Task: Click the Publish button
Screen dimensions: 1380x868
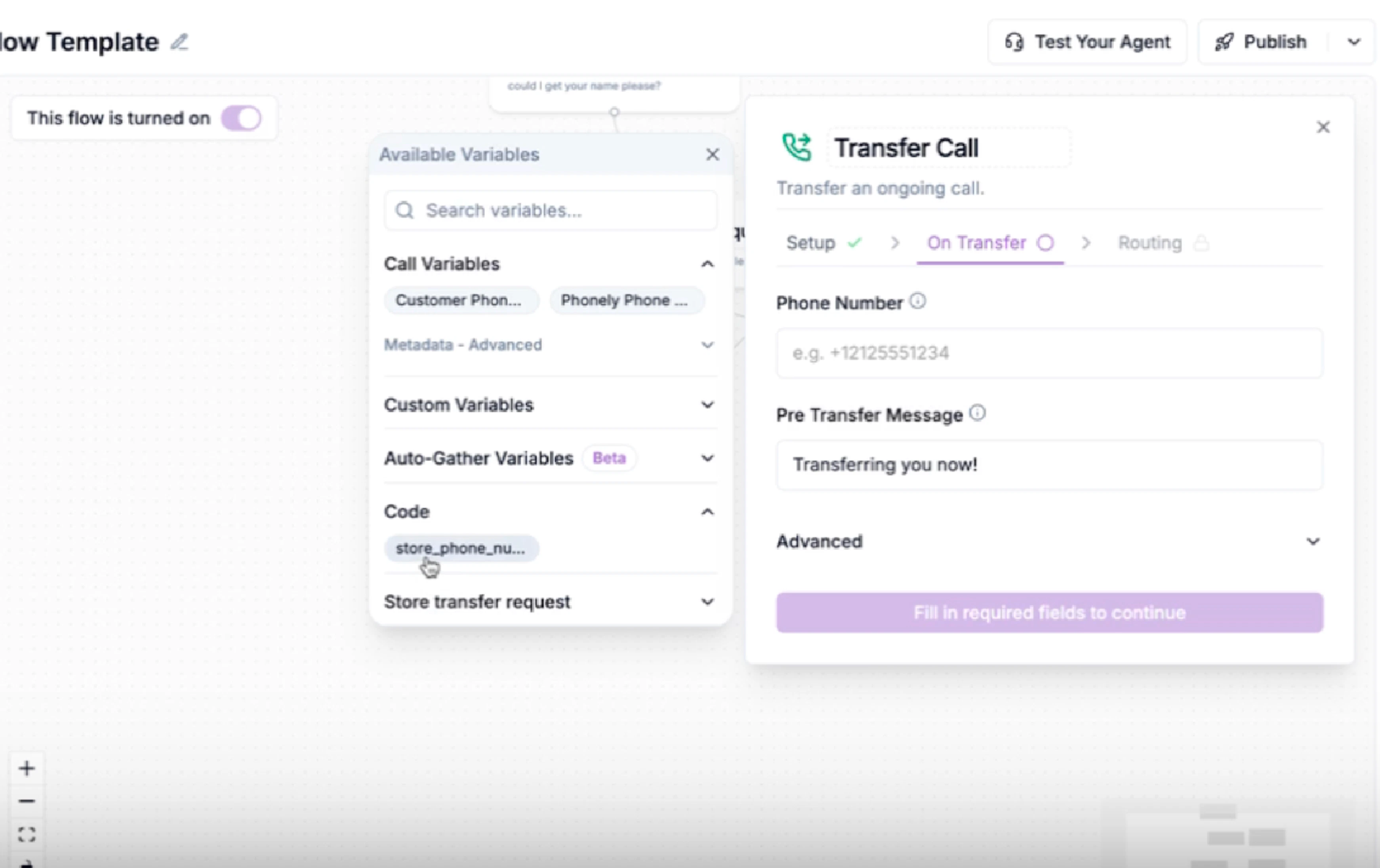Action: coord(1263,42)
